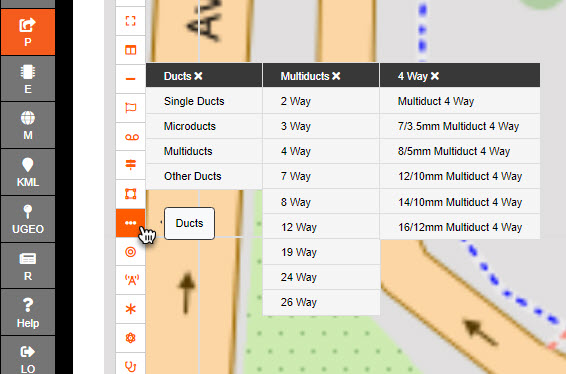
Task: Choose Other Ducts from Ducts menu
Action: click(204, 176)
